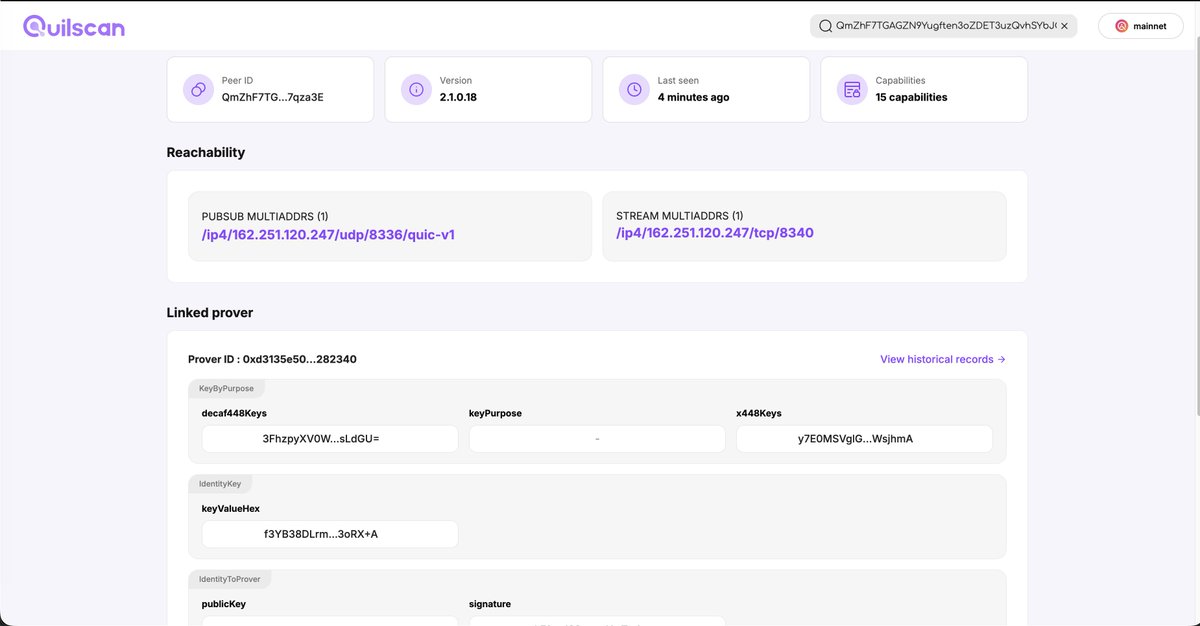The height and width of the screenshot is (626, 1200).
Task: Click inside the peer ID search field
Action: pos(945,26)
